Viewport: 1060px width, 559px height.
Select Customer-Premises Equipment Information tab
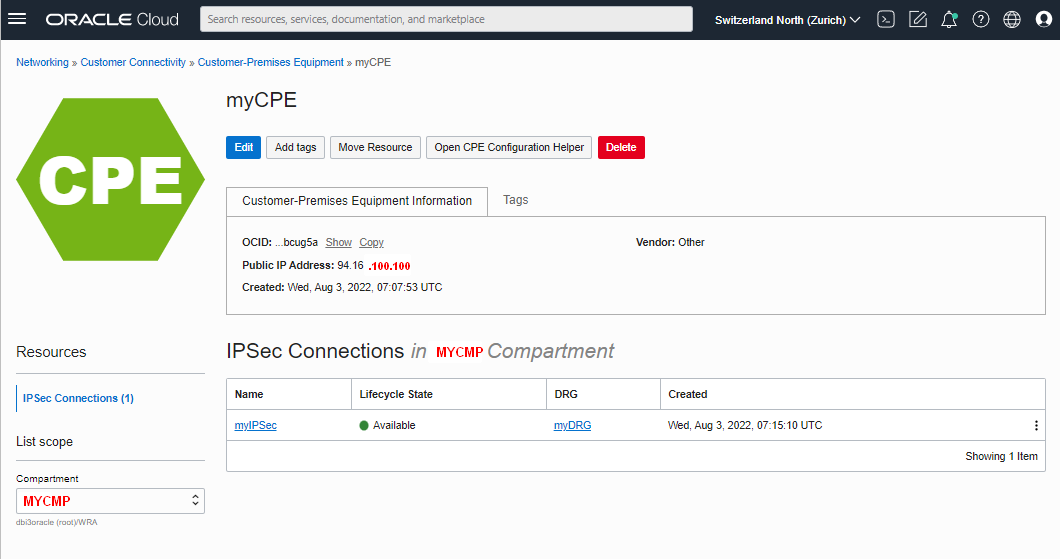(x=357, y=201)
